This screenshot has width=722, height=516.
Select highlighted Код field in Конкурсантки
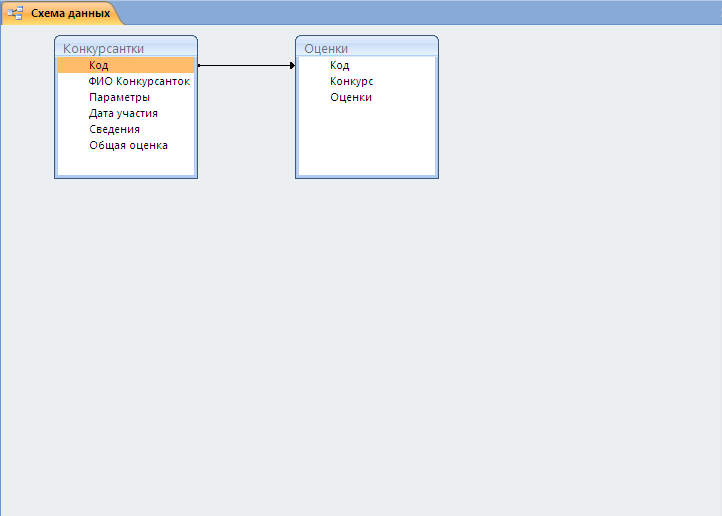[126, 65]
